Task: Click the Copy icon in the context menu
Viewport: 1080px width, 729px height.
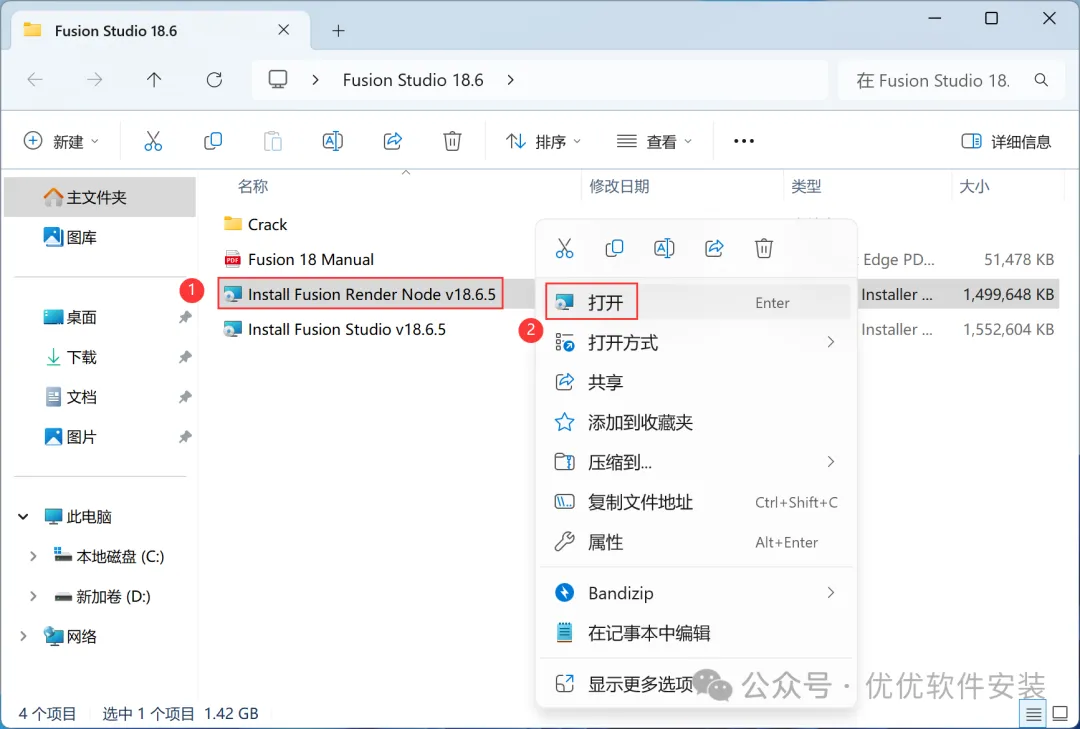Action: coord(614,248)
